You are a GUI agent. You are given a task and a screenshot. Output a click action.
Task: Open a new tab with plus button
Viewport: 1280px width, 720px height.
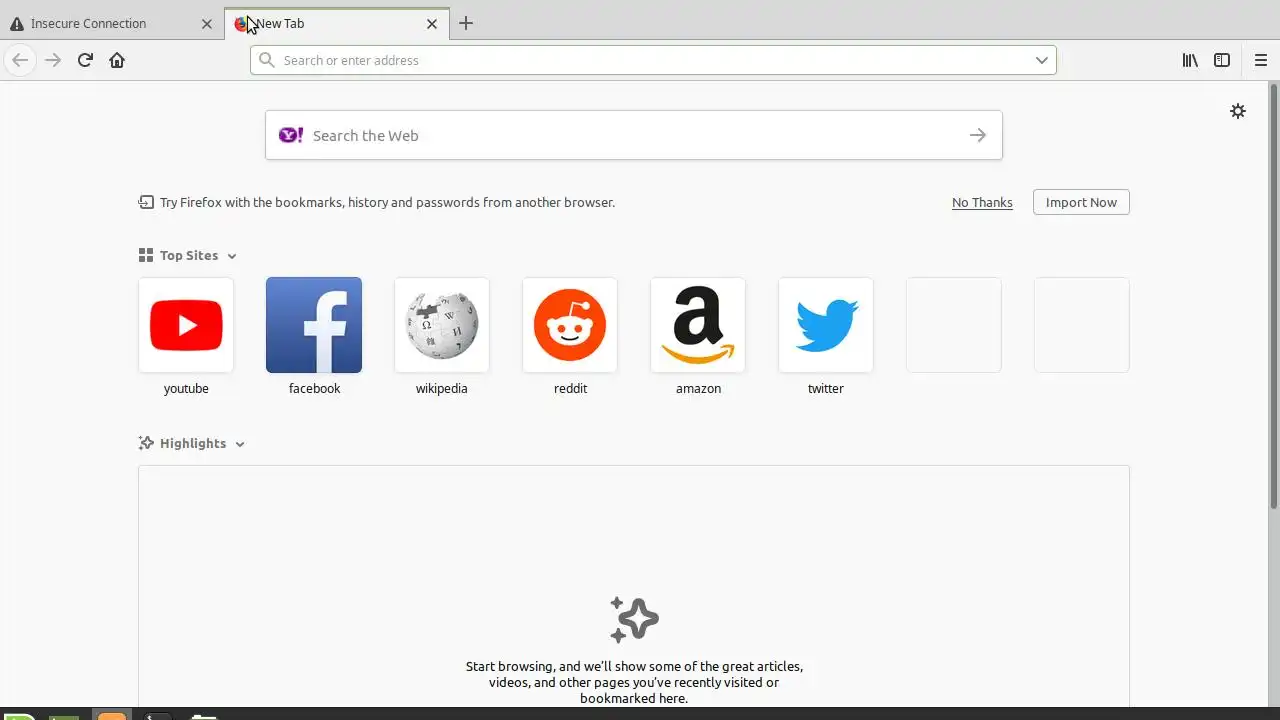[466, 23]
